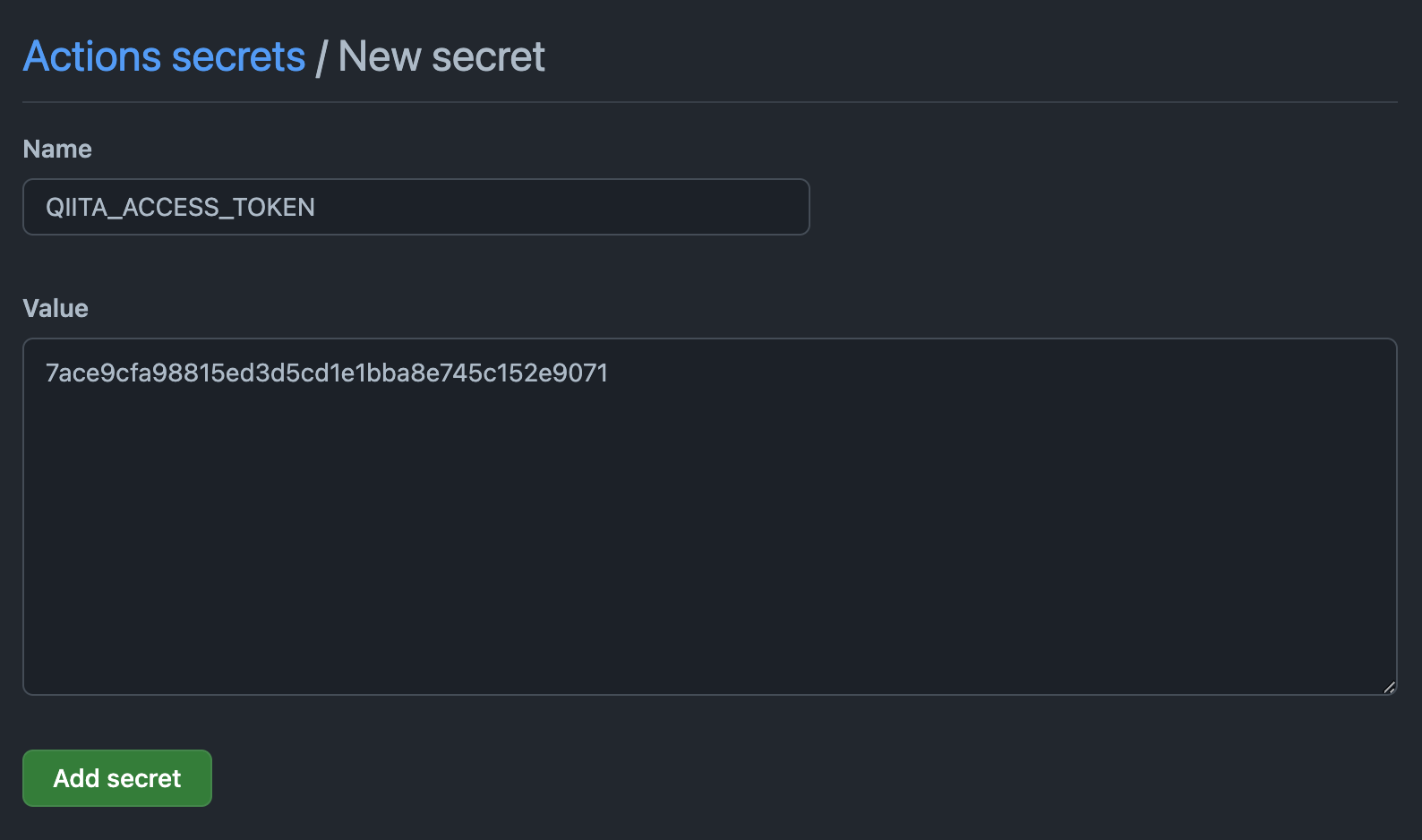This screenshot has width=1422, height=840.
Task: Click the Name field label
Action: [57, 149]
